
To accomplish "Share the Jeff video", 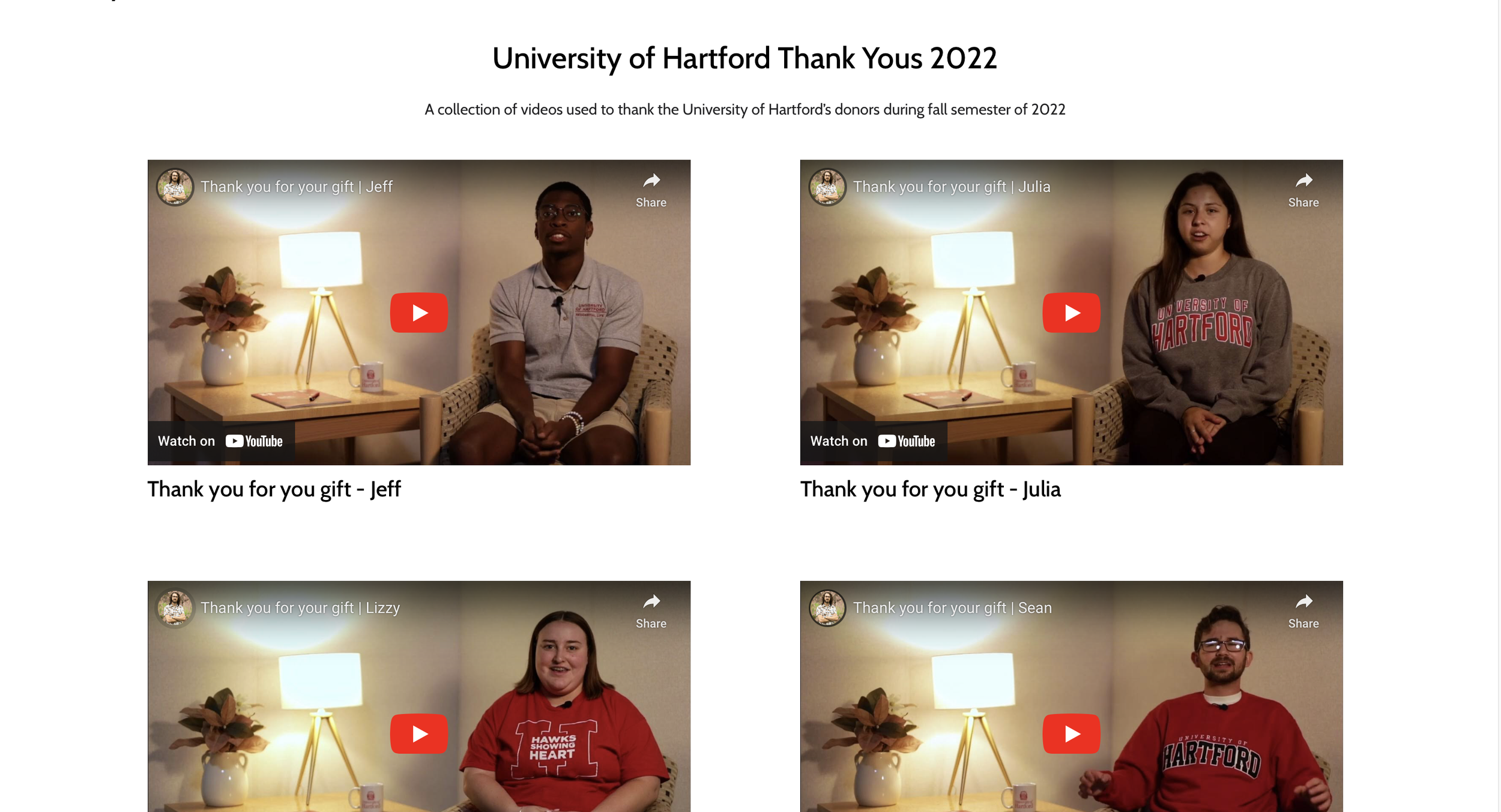I will coord(651,190).
